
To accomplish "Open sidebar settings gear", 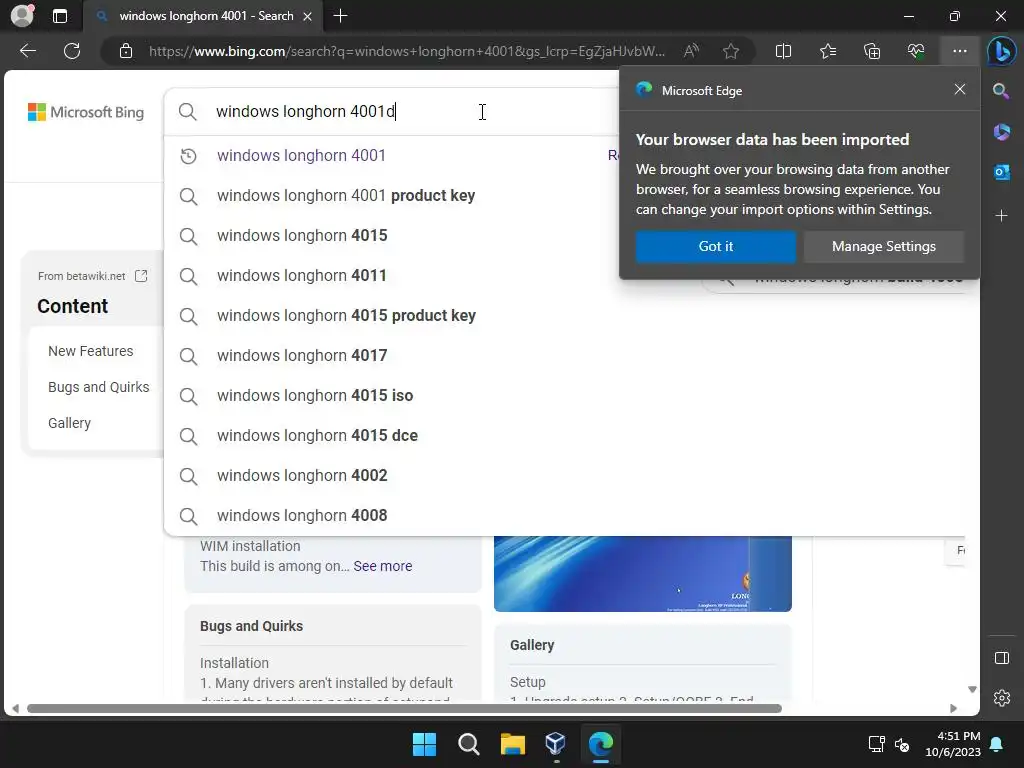I will 1001,698.
